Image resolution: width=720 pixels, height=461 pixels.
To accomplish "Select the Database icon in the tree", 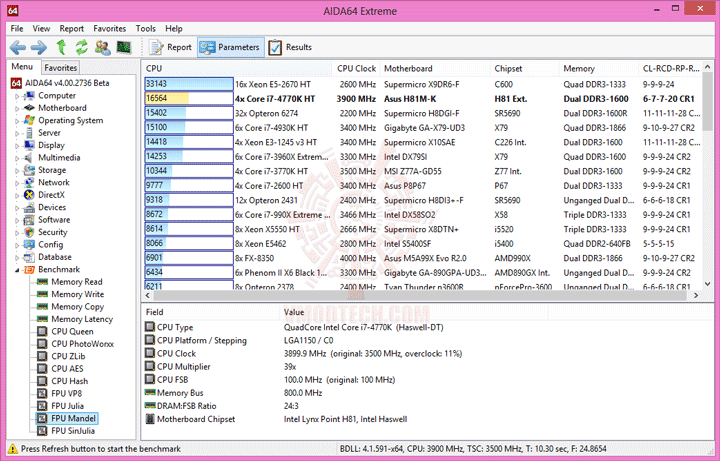I will pyautogui.click(x=29, y=257).
